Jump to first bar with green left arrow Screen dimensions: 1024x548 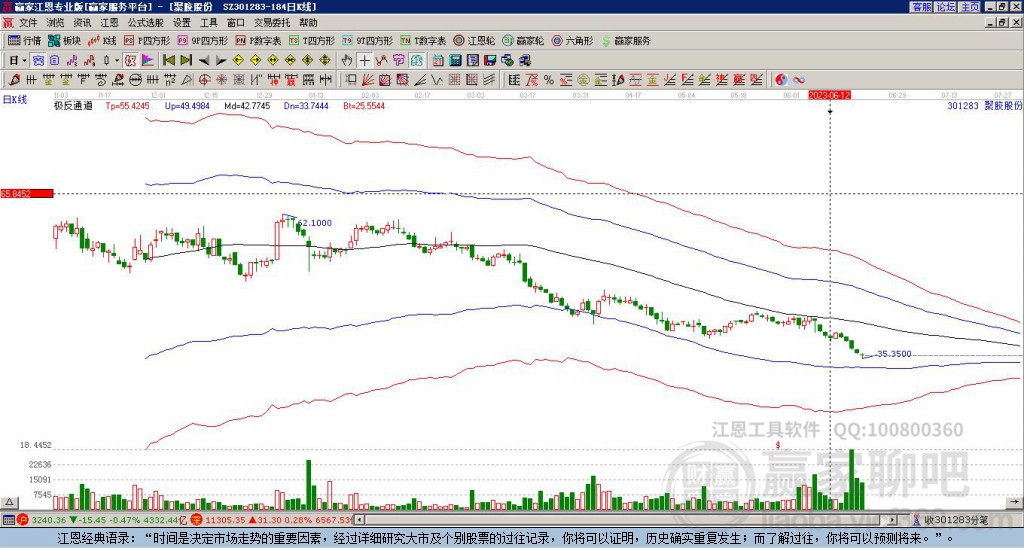click(168, 61)
